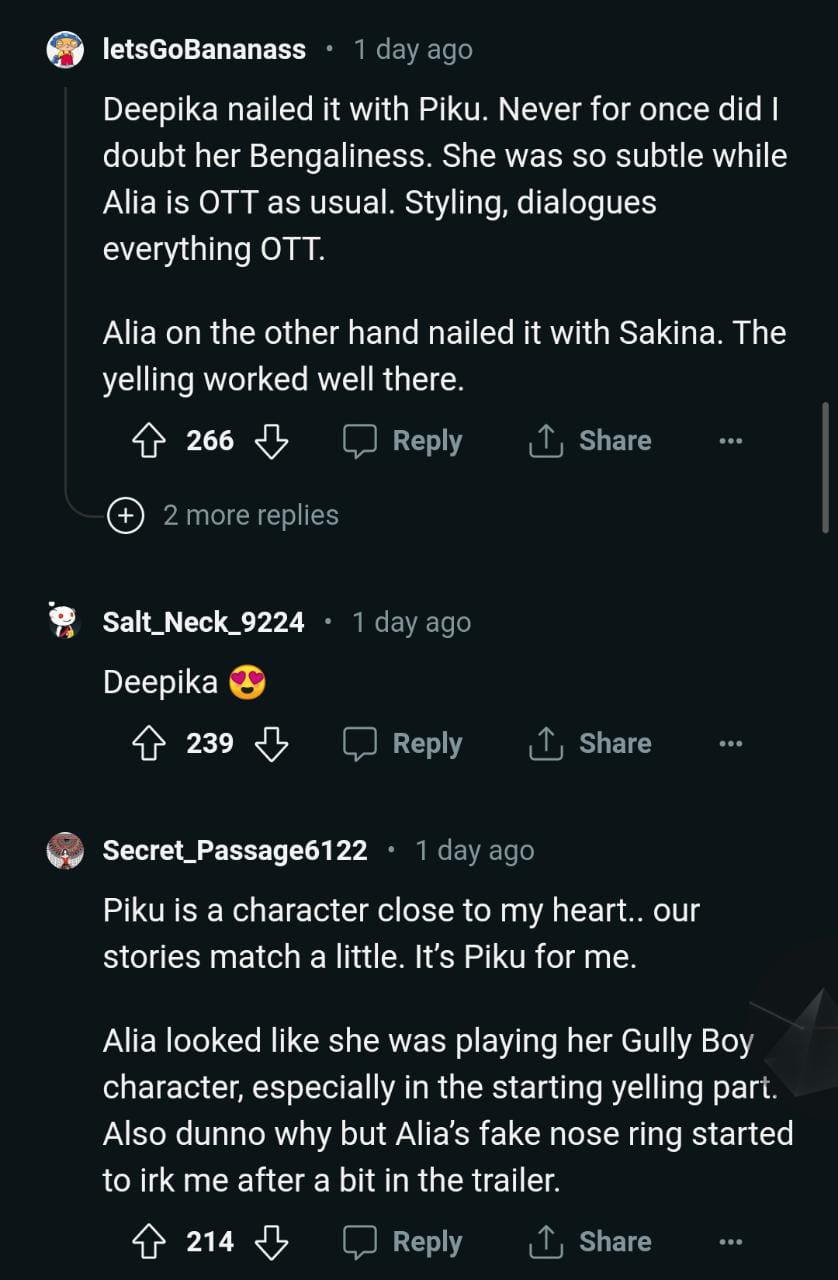Click the page scrollbar thumb

pos(825,467)
